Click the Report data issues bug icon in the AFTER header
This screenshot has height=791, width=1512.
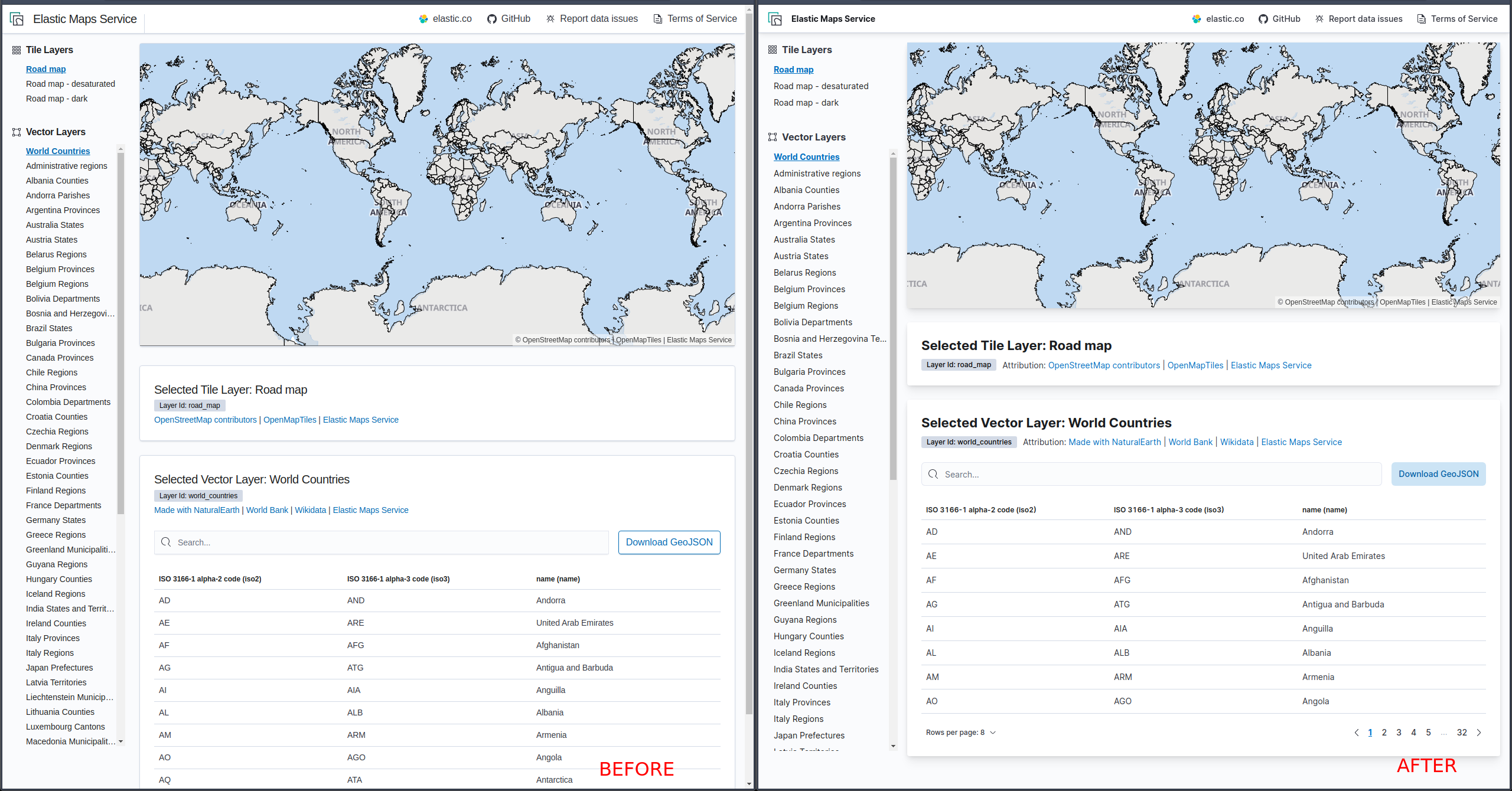coord(1319,19)
